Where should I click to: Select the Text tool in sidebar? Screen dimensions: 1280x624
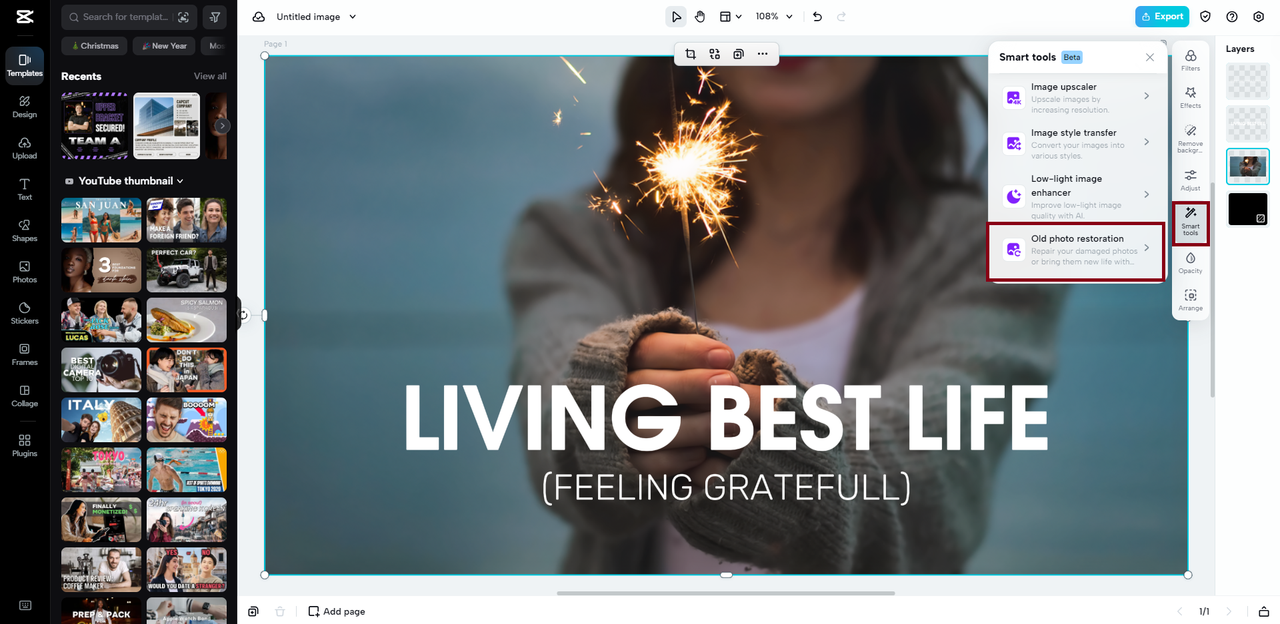click(24, 189)
